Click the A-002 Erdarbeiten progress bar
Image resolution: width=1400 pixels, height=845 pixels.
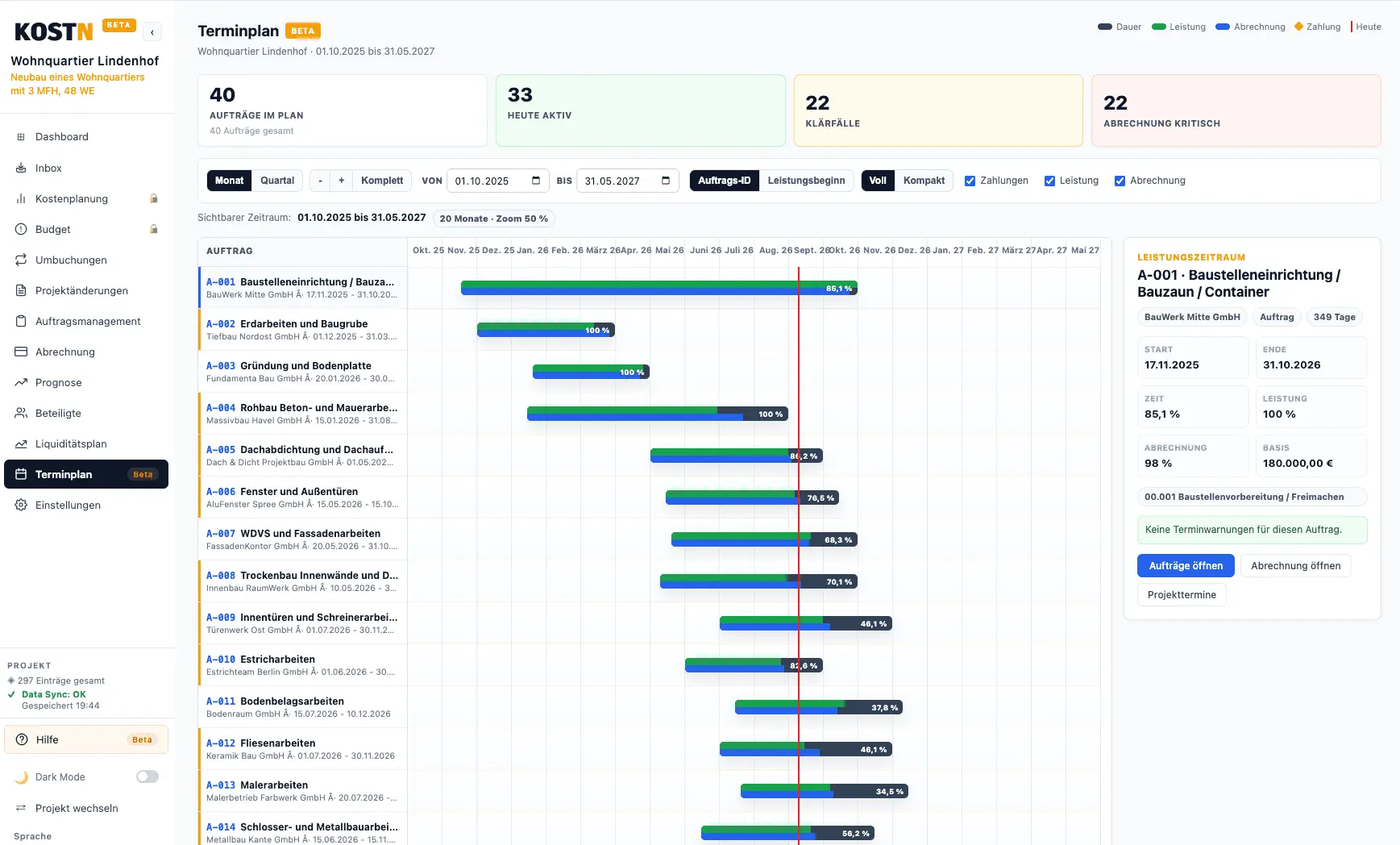point(546,330)
